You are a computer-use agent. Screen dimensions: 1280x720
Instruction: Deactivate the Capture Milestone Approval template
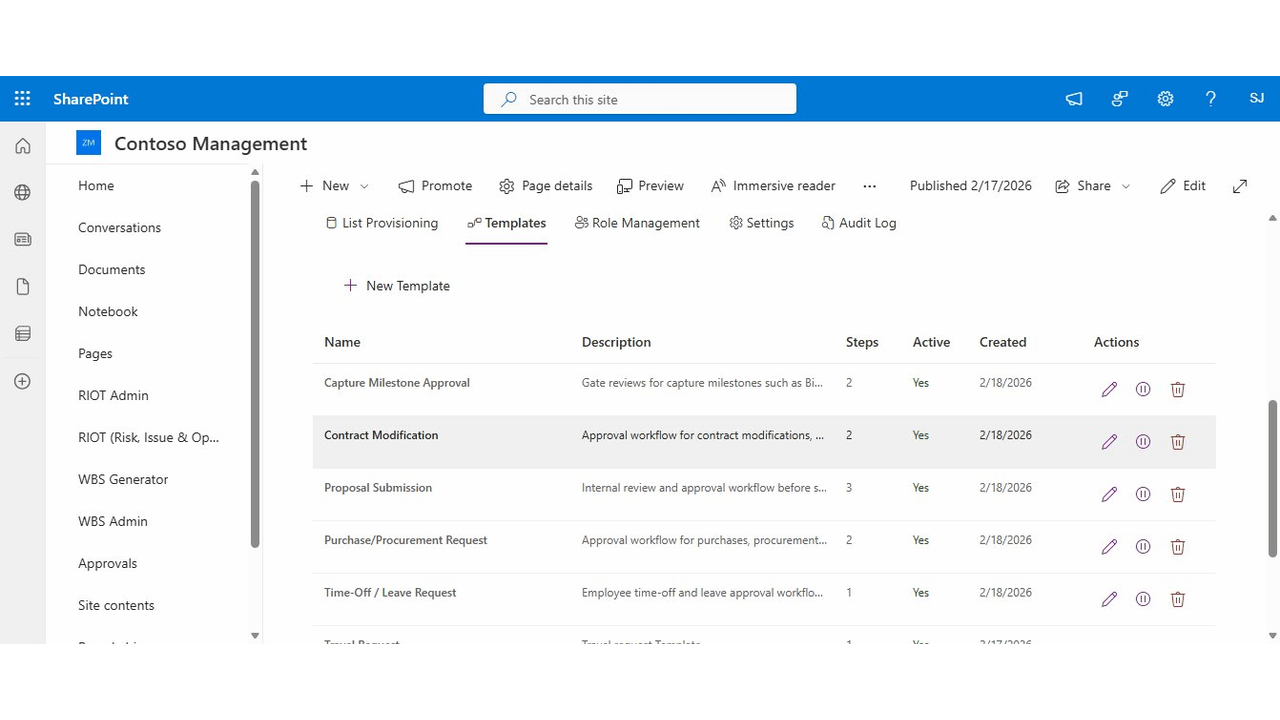1143,389
